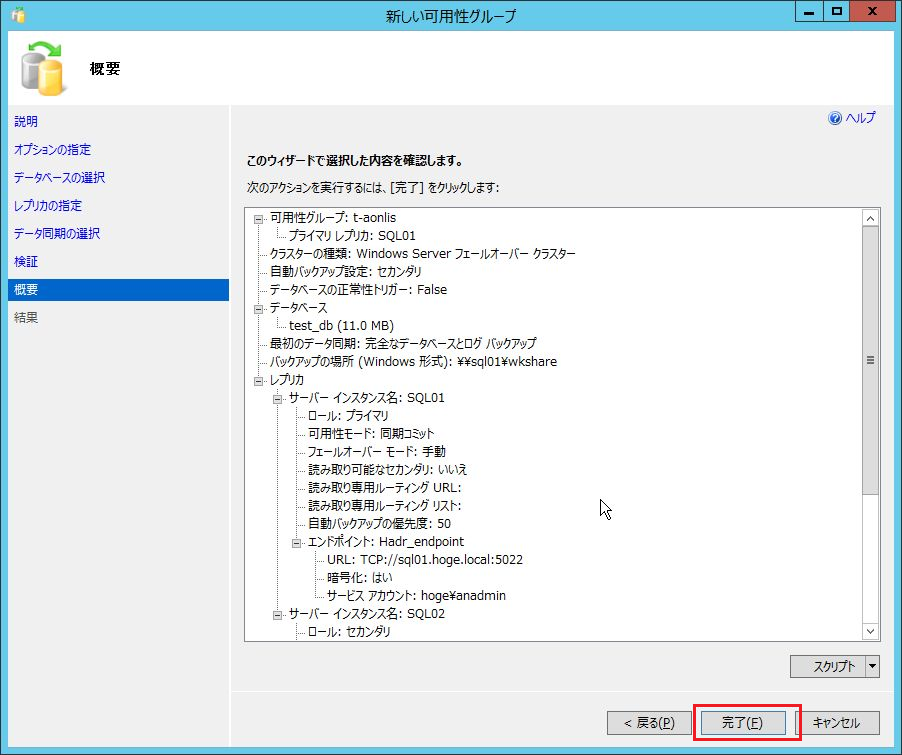Collapse the 可用性グループ: t-aonlis tree node

tap(259, 218)
